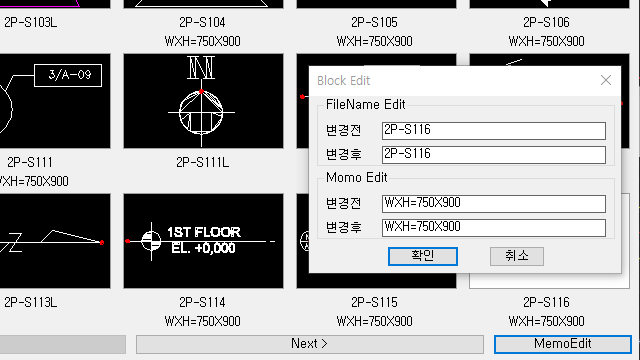Click the 2P-S103L label
This screenshot has height=360, width=640.
point(31,22)
